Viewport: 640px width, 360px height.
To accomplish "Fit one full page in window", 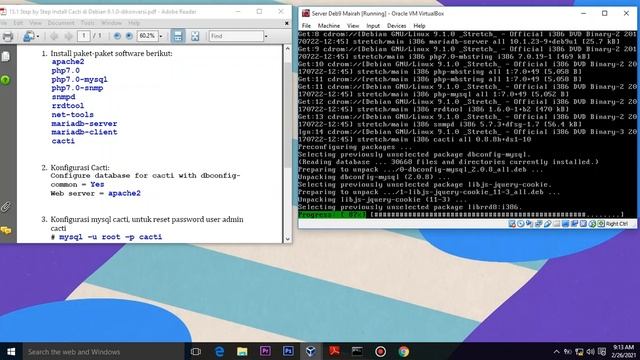I will pyautogui.click(x=195, y=36).
